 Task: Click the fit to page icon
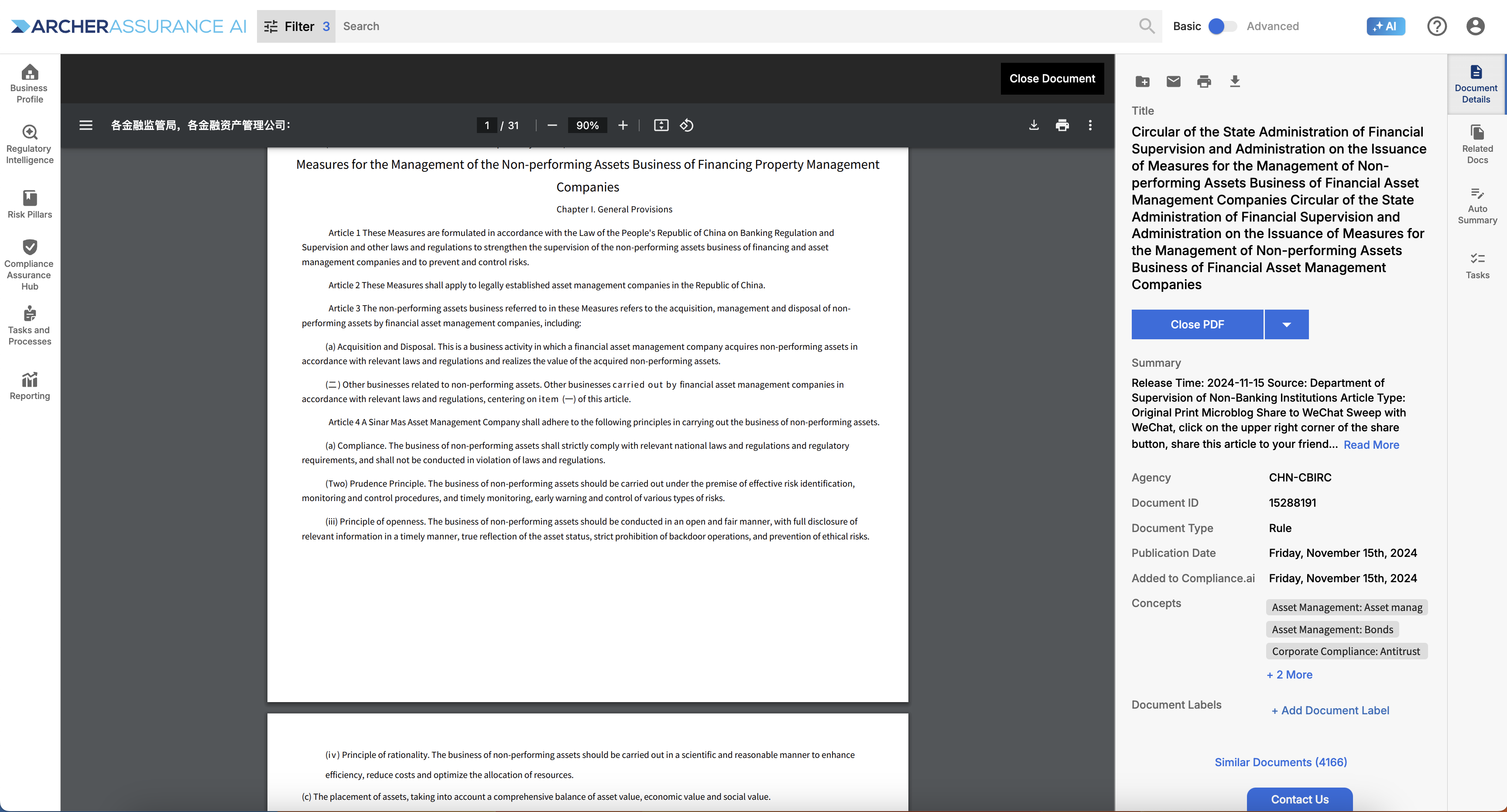tap(661, 125)
